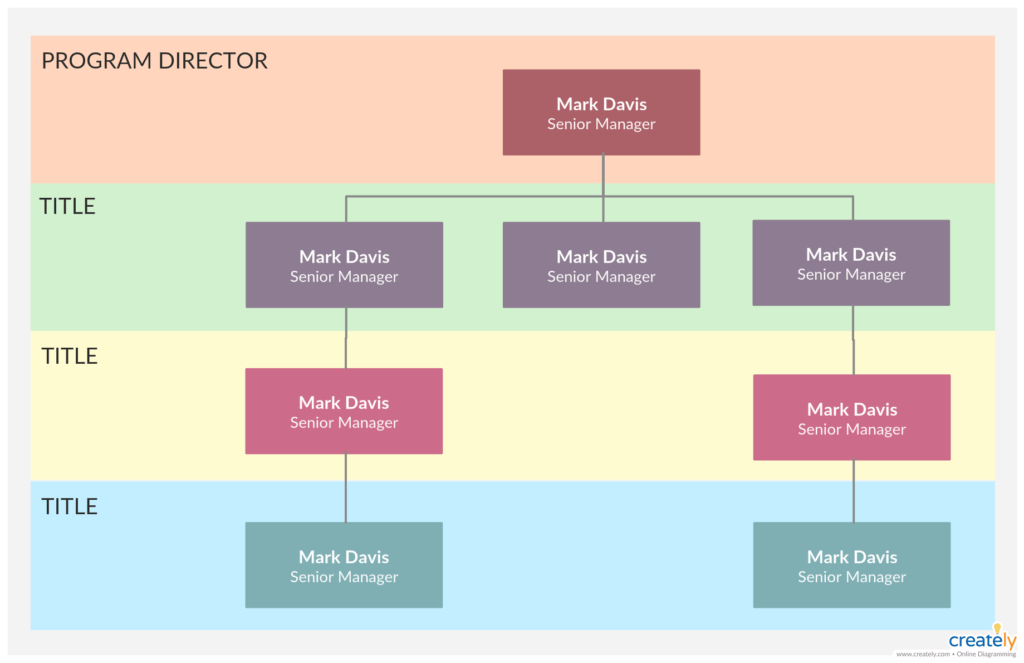Select the green TITLE band label
Screen dimensions: 1024x663
[x=68, y=206]
